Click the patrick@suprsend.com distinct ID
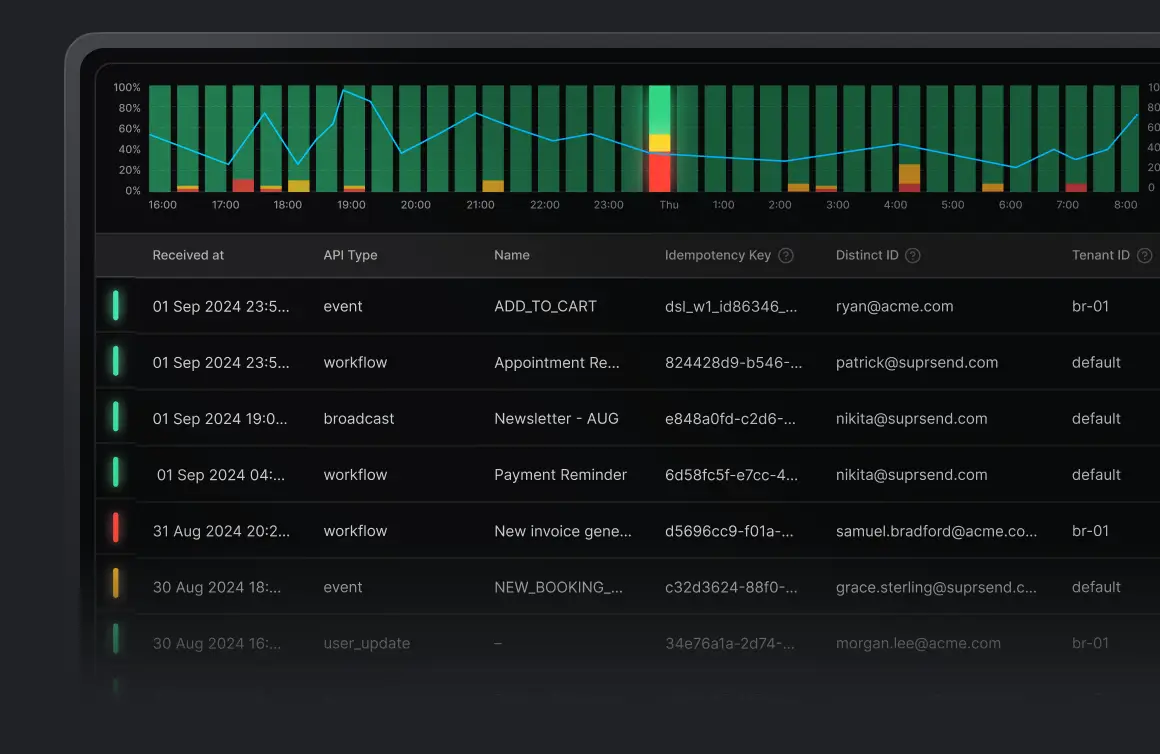The image size is (1160, 754). (917, 363)
